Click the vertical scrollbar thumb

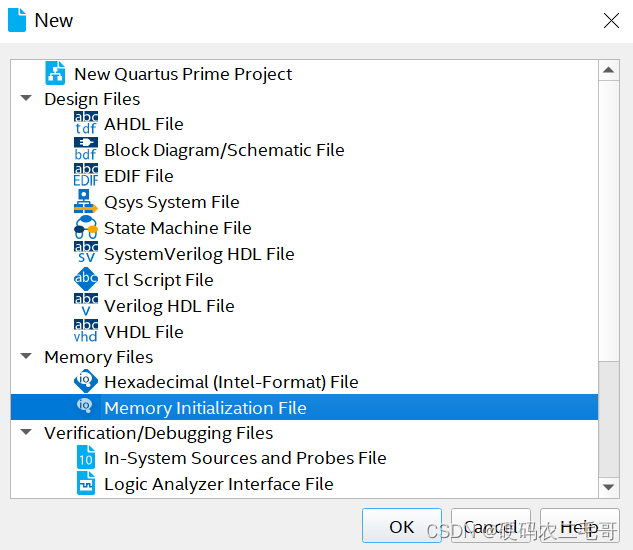[x=609, y=221]
